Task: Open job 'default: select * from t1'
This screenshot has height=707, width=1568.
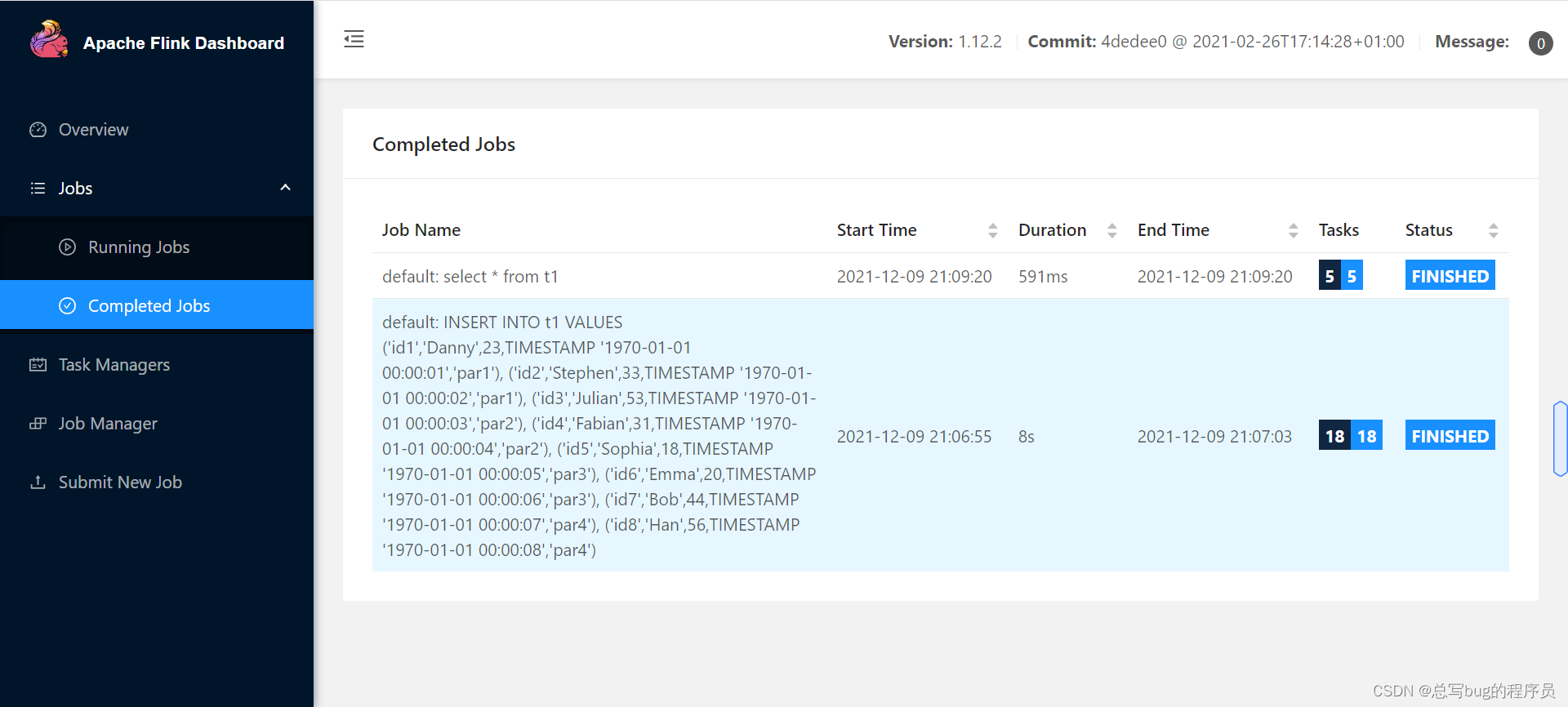Action: pyautogui.click(x=470, y=277)
